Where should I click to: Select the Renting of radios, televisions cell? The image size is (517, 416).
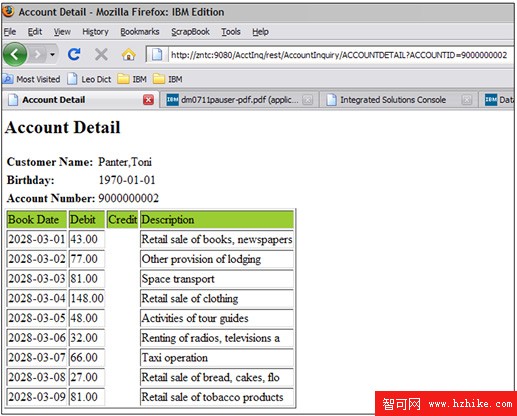point(217,338)
